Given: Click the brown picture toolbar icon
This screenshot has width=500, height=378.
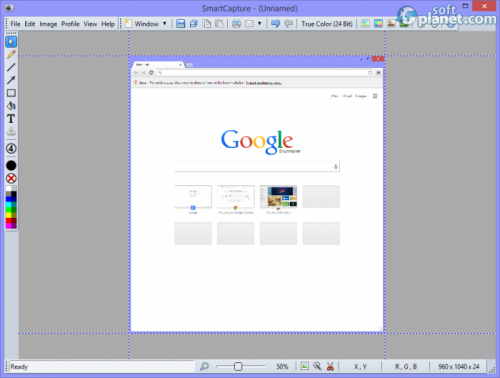Looking at the screenshot, I should tap(391, 24).
